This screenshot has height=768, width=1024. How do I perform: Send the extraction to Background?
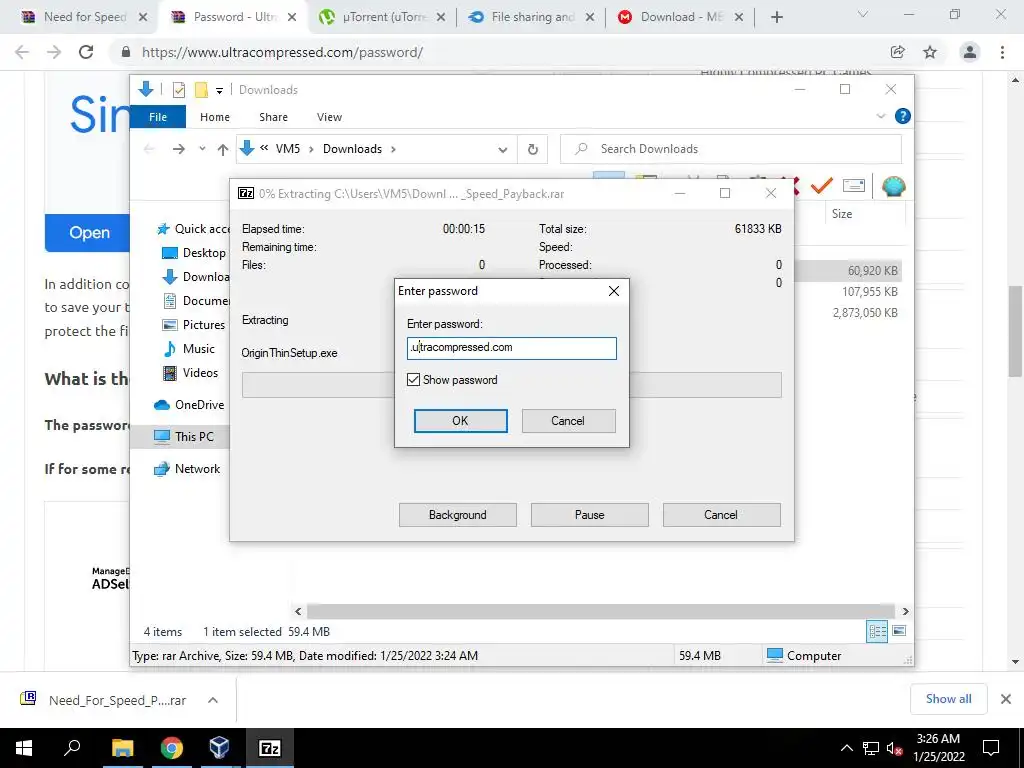pyautogui.click(x=458, y=515)
